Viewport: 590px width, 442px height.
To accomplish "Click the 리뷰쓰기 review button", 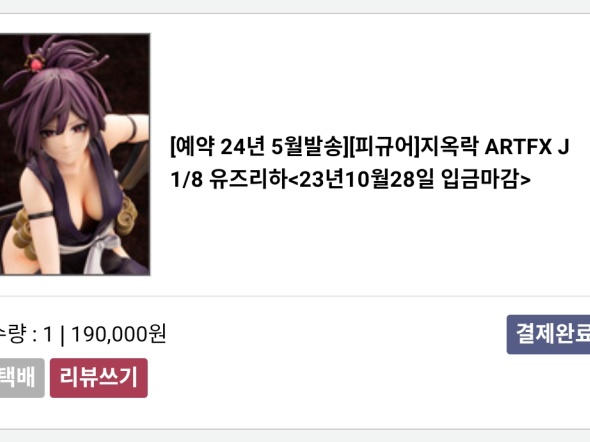I will (x=99, y=378).
